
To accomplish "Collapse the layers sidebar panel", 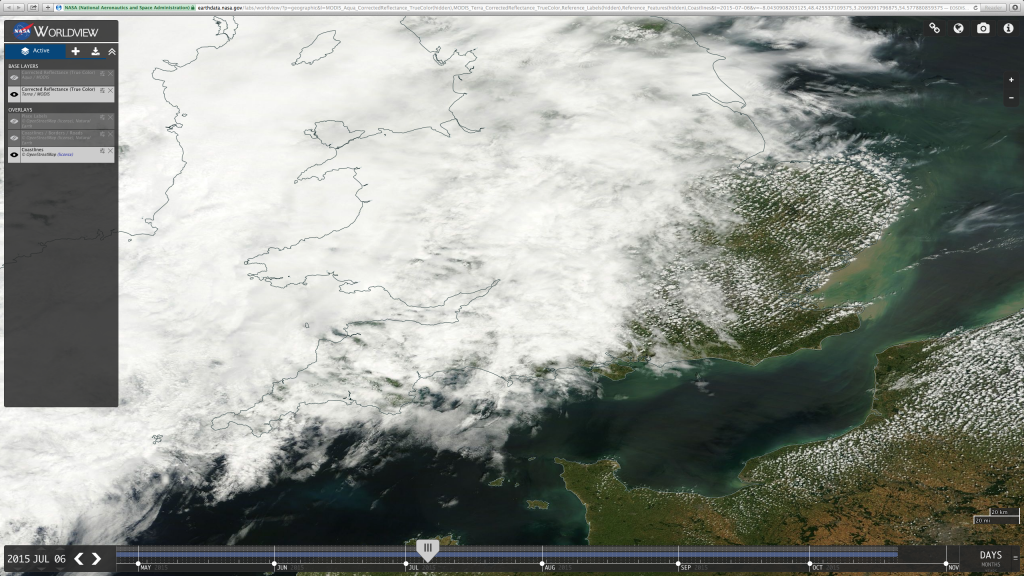I will click(112, 51).
